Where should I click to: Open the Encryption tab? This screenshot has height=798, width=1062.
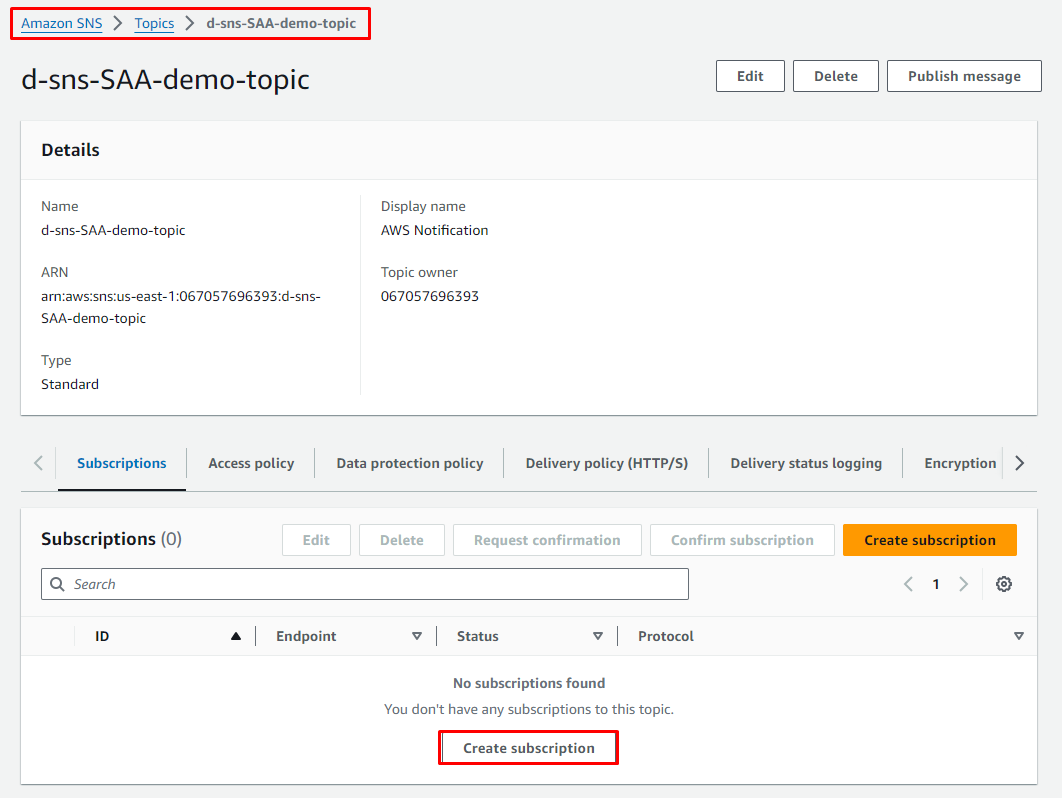pyautogui.click(x=960, y=463)
